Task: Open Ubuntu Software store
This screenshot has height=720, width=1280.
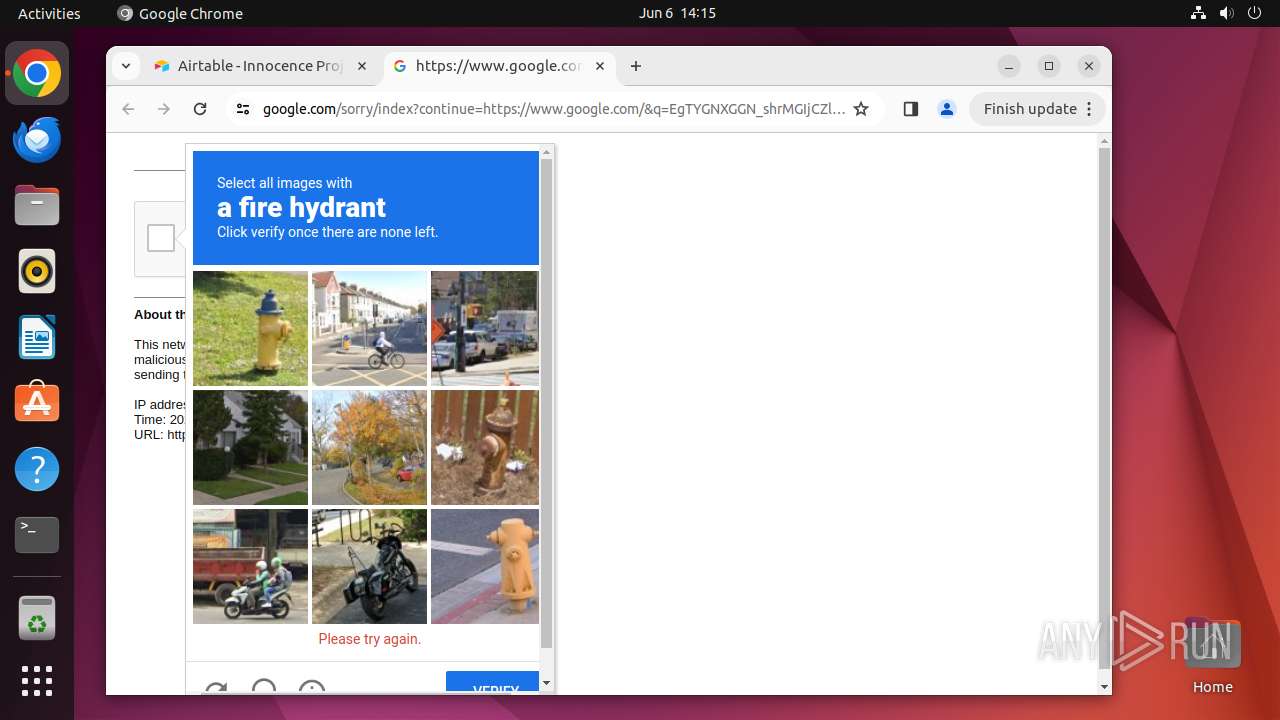Action: point(37,403)
